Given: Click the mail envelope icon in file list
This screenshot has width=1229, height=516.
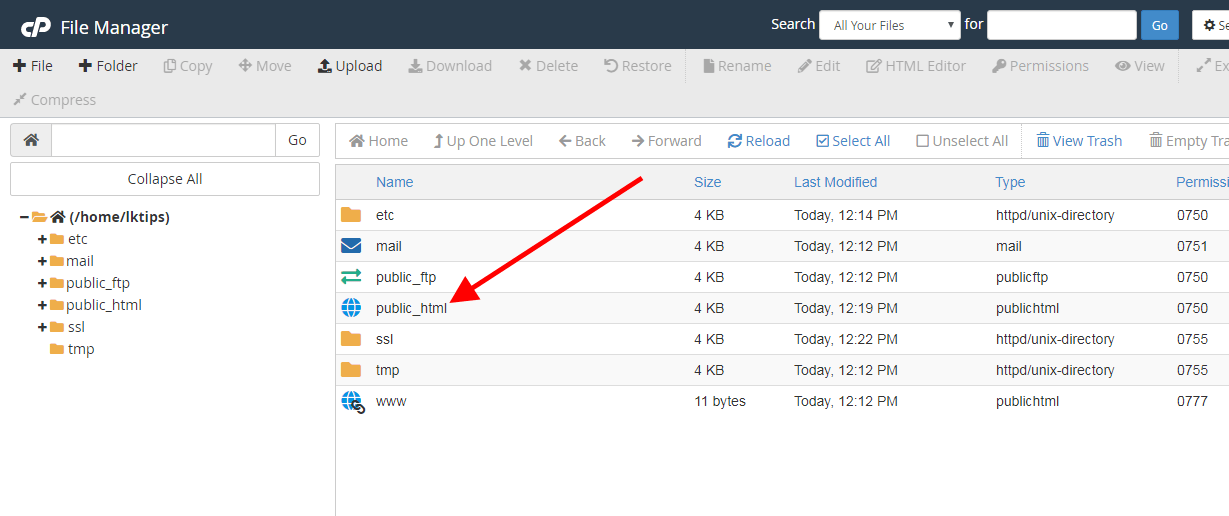Looking at the screenshot, I should point(351,246).
